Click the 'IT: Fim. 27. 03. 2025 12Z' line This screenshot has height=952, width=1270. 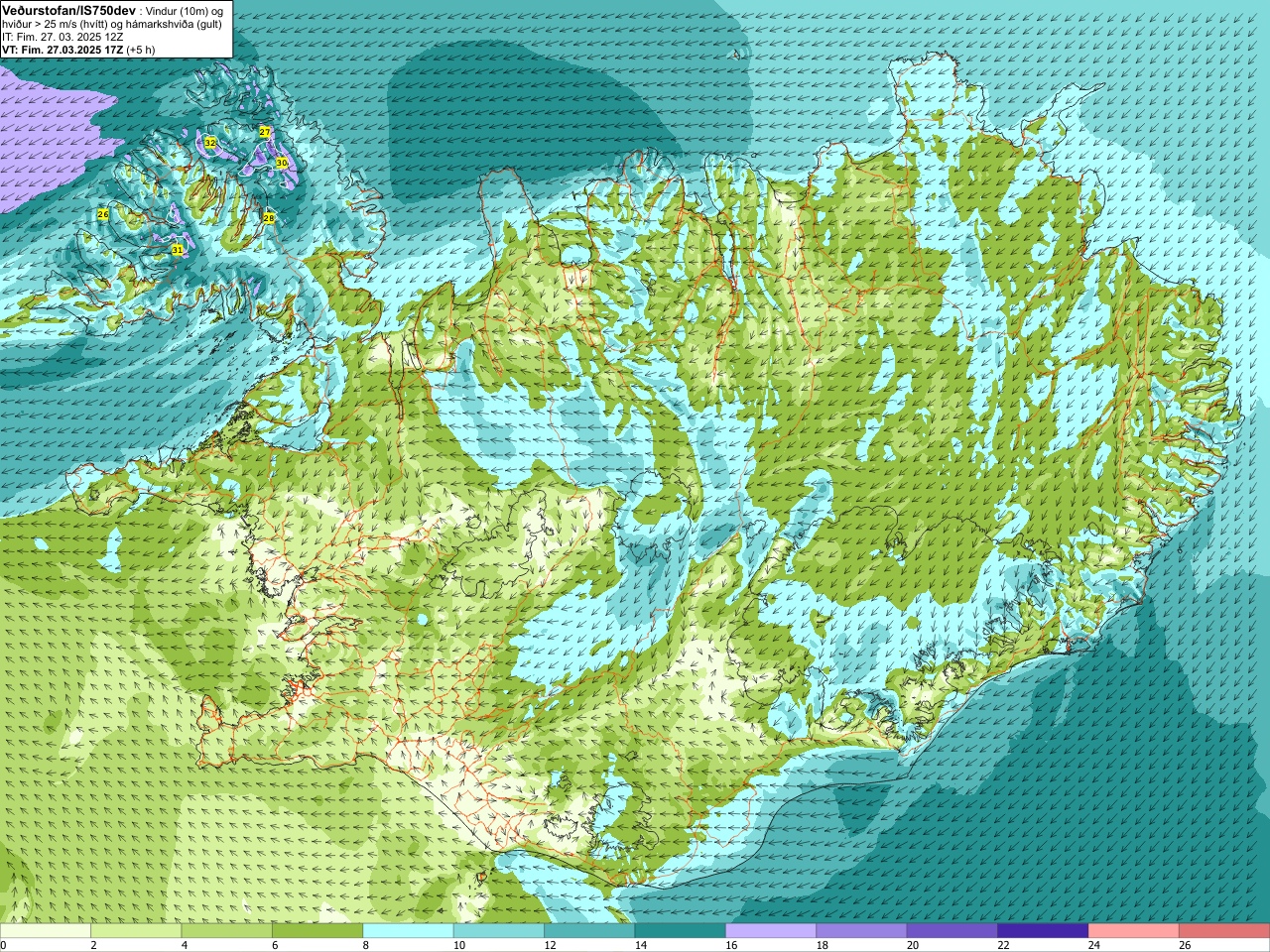point(63,36)
